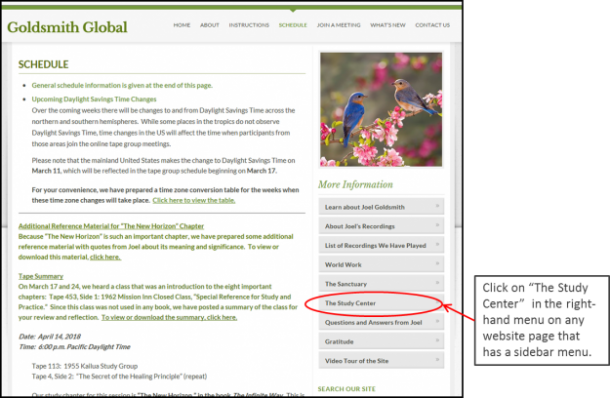Open Questions and Answers from Joel
Viewport: 610px width, 398px height.
click(381, 322)
